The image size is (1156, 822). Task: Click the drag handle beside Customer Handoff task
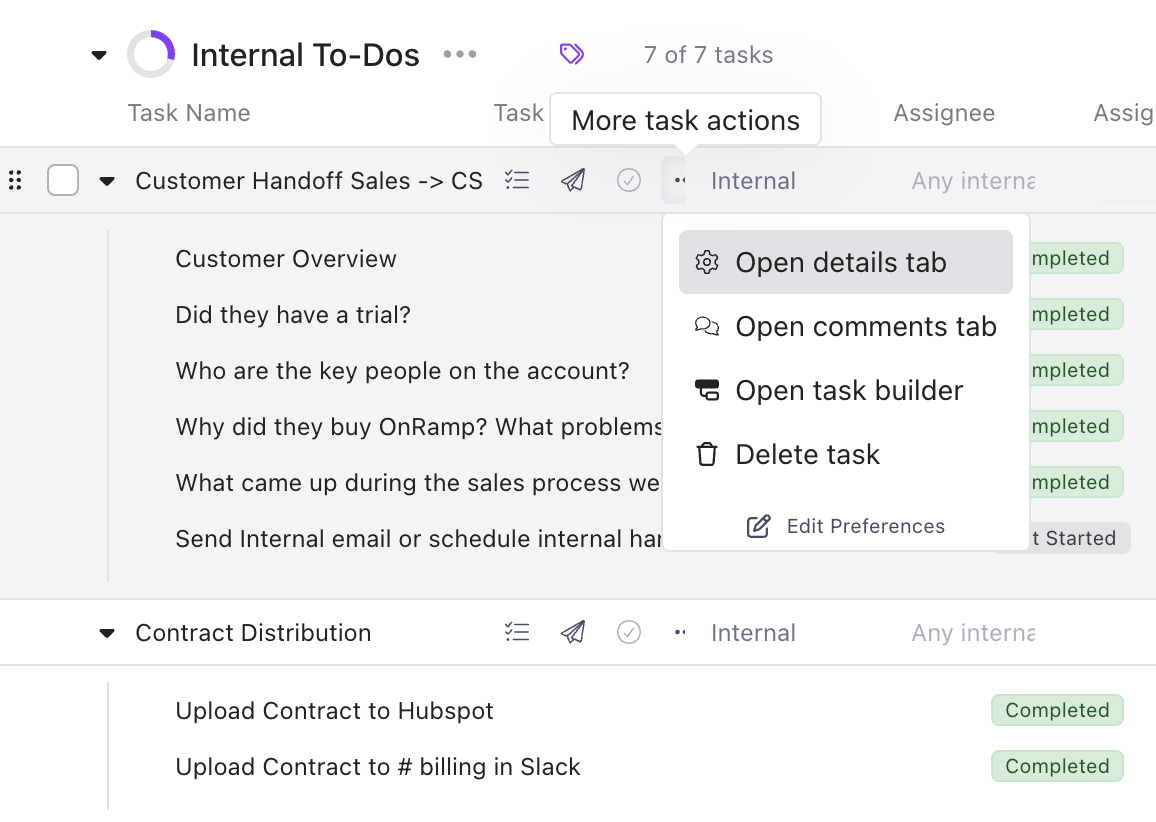[x=15, y=180]
